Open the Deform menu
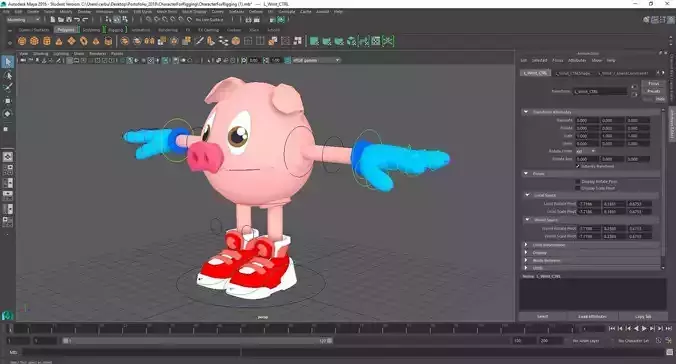The height and width of the screenshot is (364, 676). pyautogui.click(x=256, y=12)
